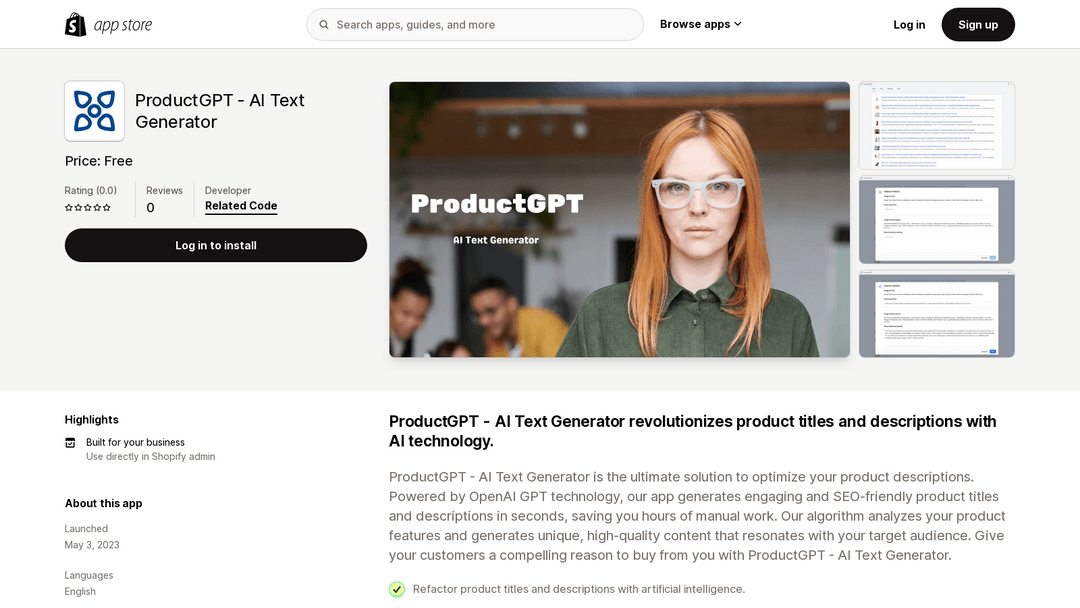Click the Browse apps chevron arrow

coord(738,24)
